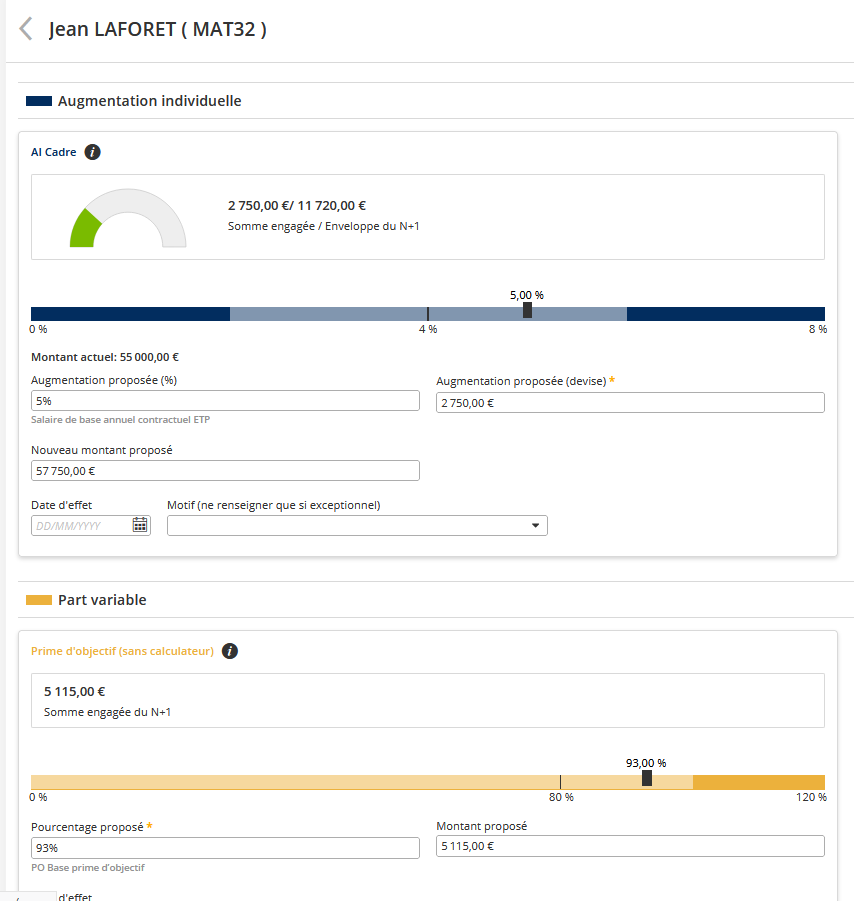The image size is (854, 901).
Task: Click the Augmentation proposée (devise) field
Action: tap(630, 402)
